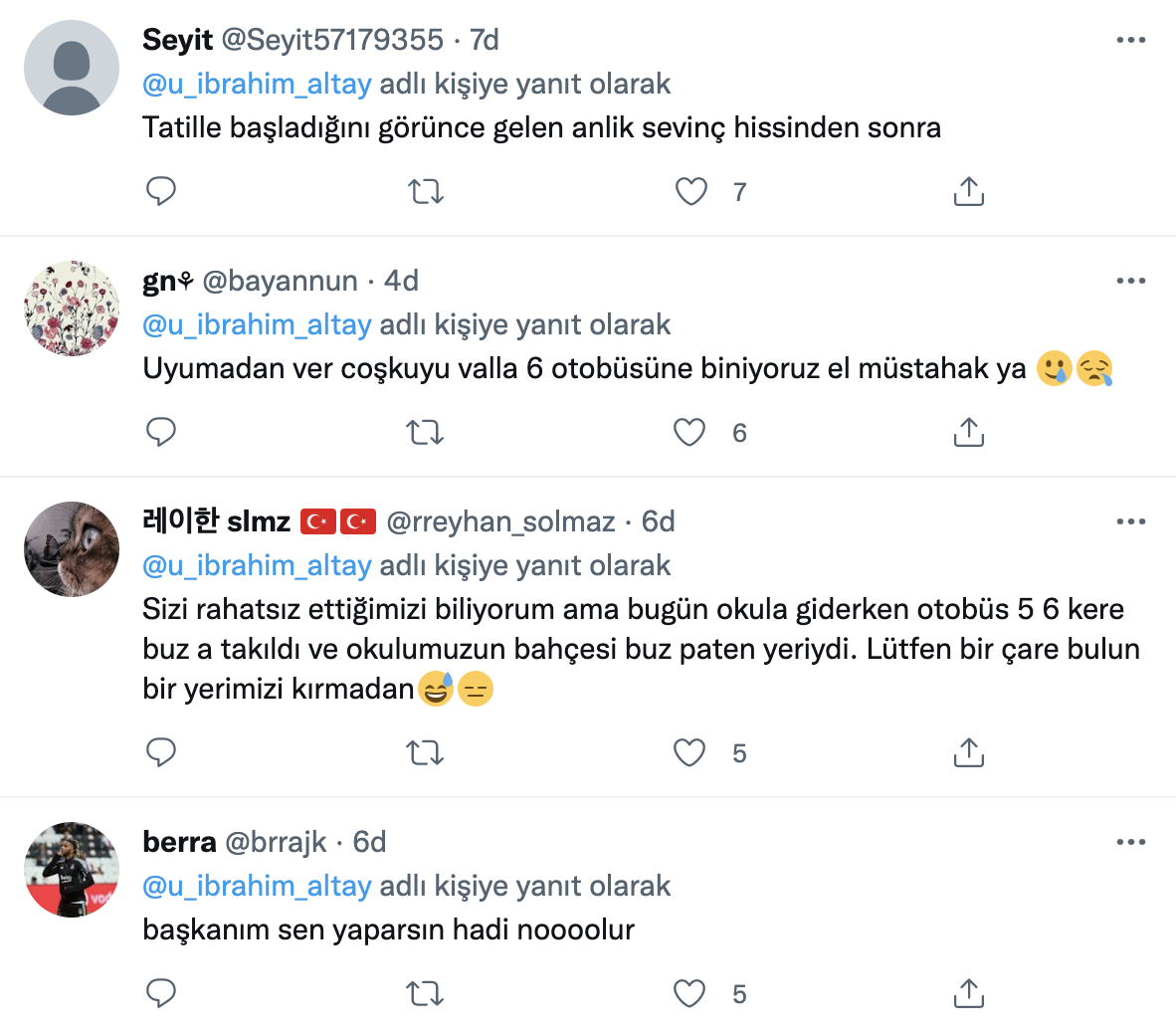1176x1029 pixels.
Task: Reply to @rreyhan_solmaz's tweet about buz
Action: pyautogui.click(x=162, y=753)
